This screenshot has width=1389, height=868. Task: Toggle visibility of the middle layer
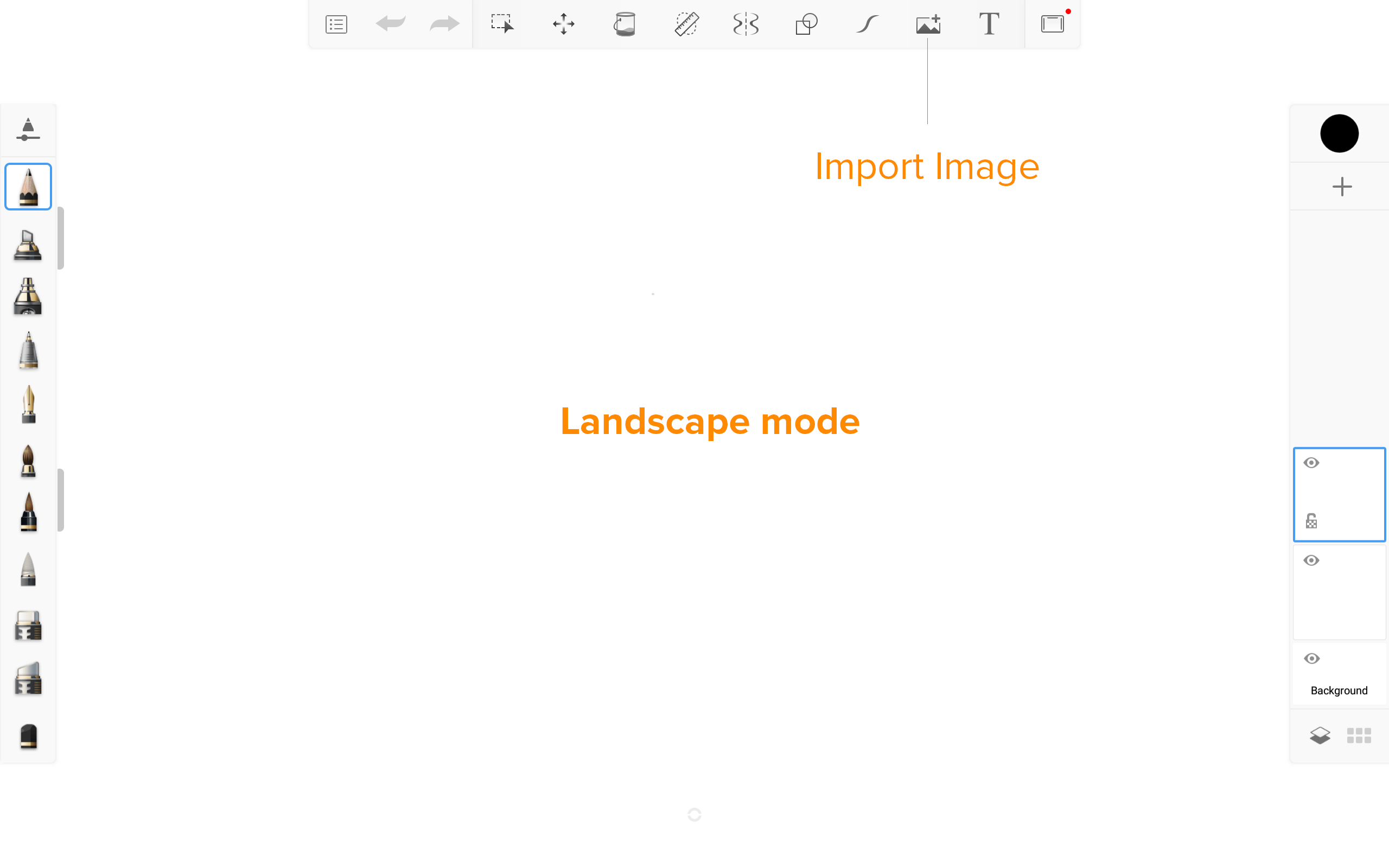tap(1311, 560)
